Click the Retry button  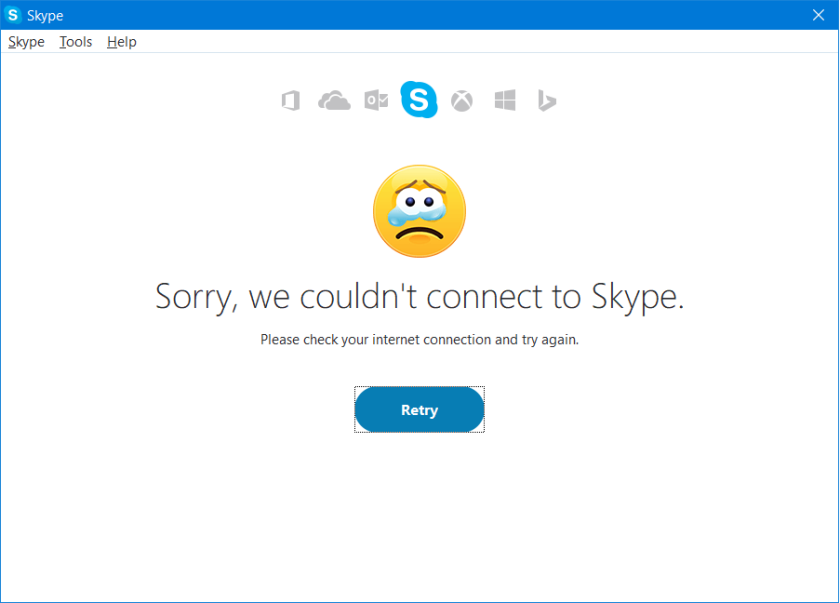tap(419, 410)
